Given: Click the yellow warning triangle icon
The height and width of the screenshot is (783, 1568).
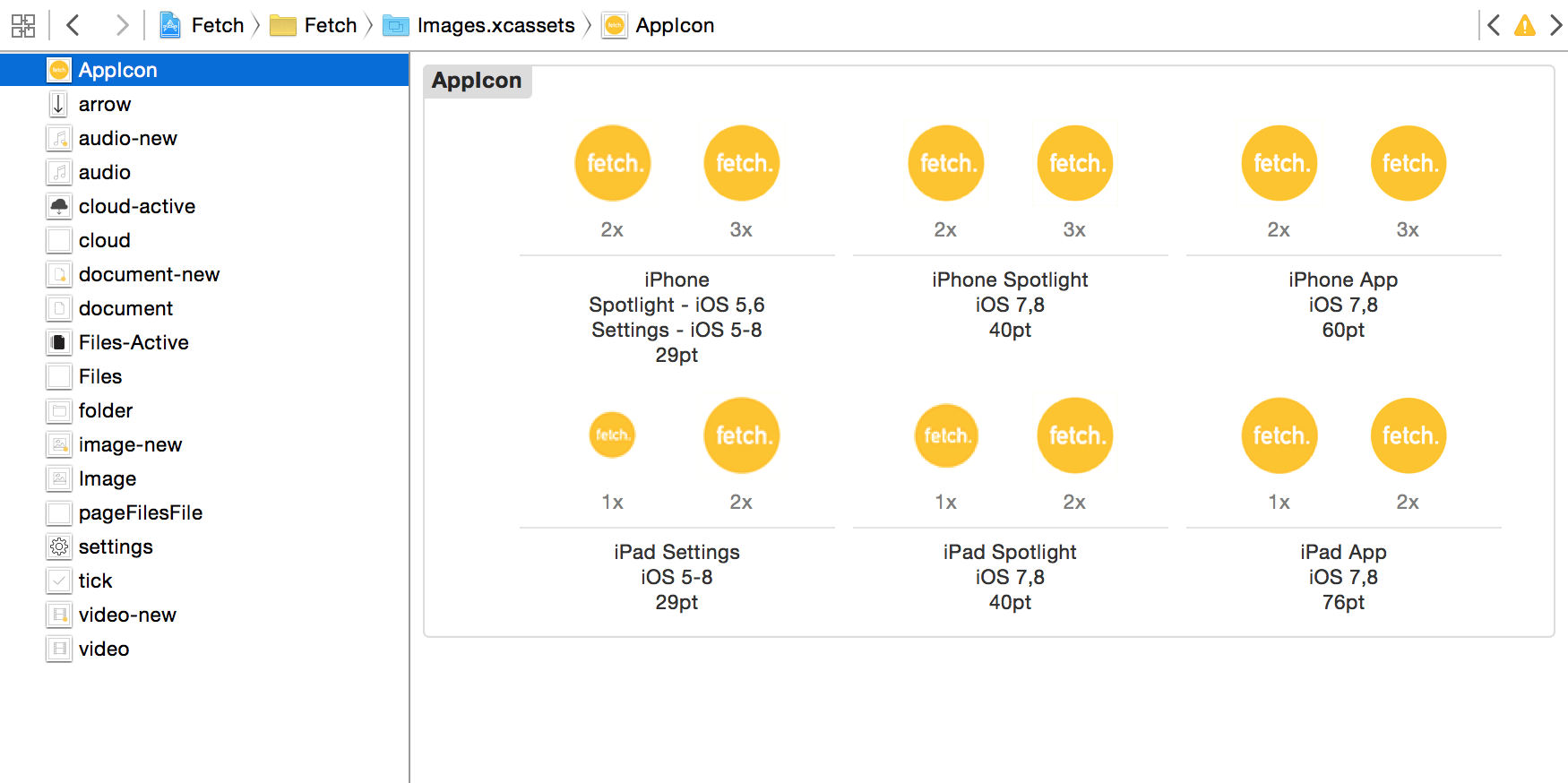Looking at the screenshot, I should pos(1525,25).
